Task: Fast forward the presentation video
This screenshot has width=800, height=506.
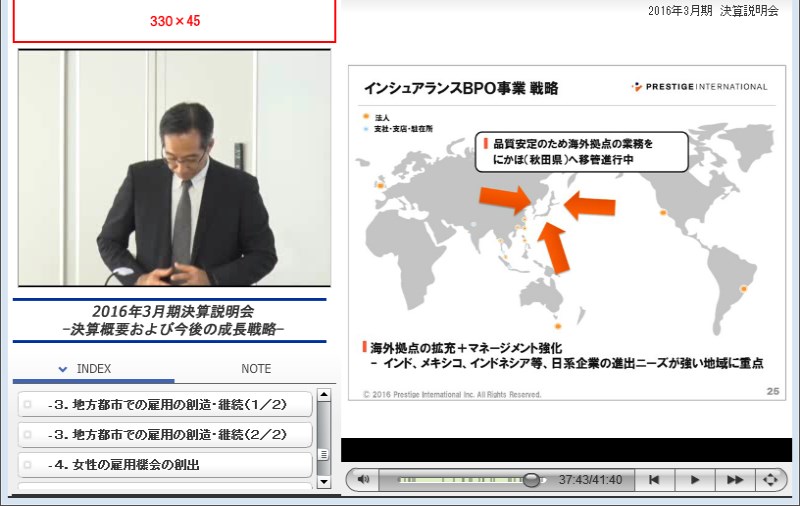Action: (735, 479)
